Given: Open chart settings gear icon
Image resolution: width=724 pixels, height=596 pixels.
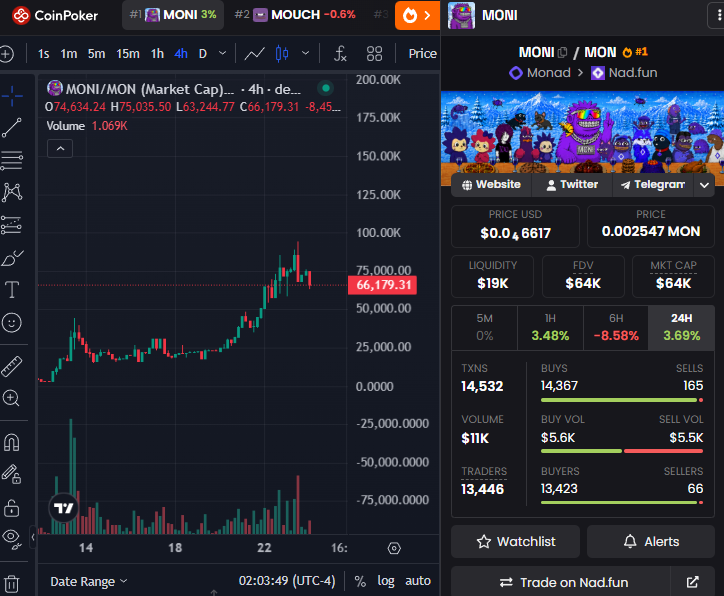Looking at the screenshot, I should pos(394,548).
